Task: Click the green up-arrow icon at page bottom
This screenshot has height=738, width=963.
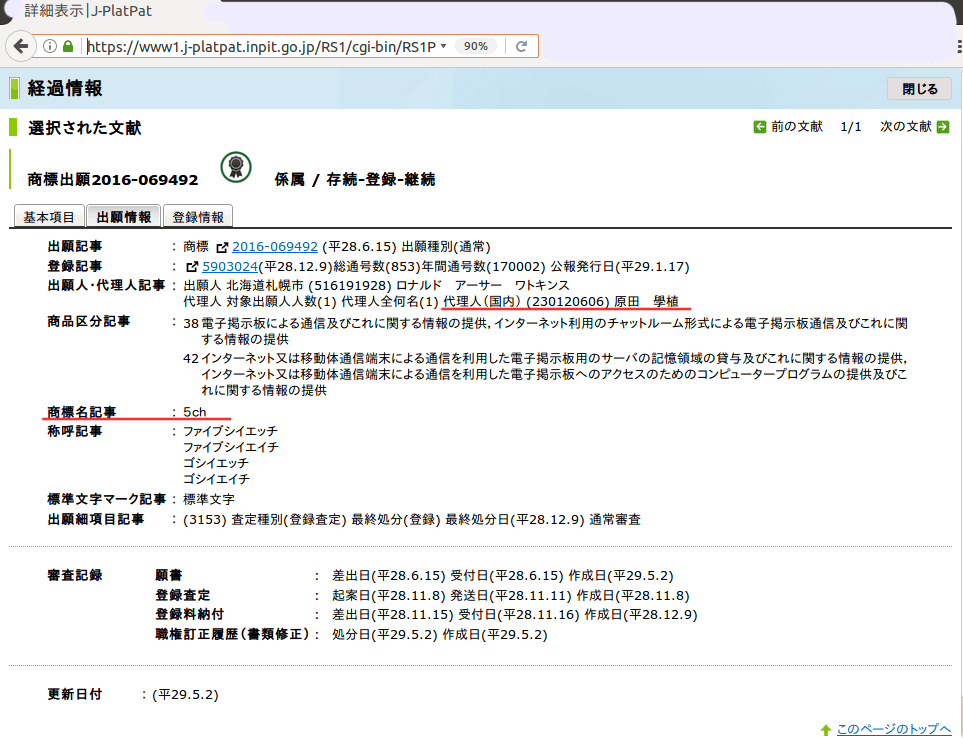Action: 825,730
